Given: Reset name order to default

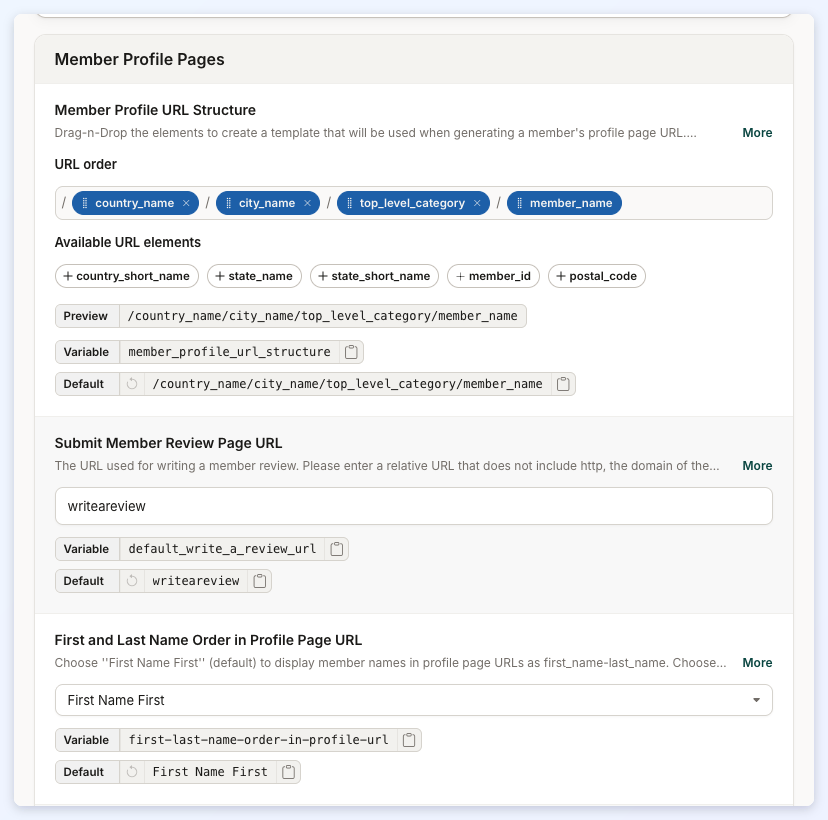Looking at the screenshot, I should click(x=132, y=772).
